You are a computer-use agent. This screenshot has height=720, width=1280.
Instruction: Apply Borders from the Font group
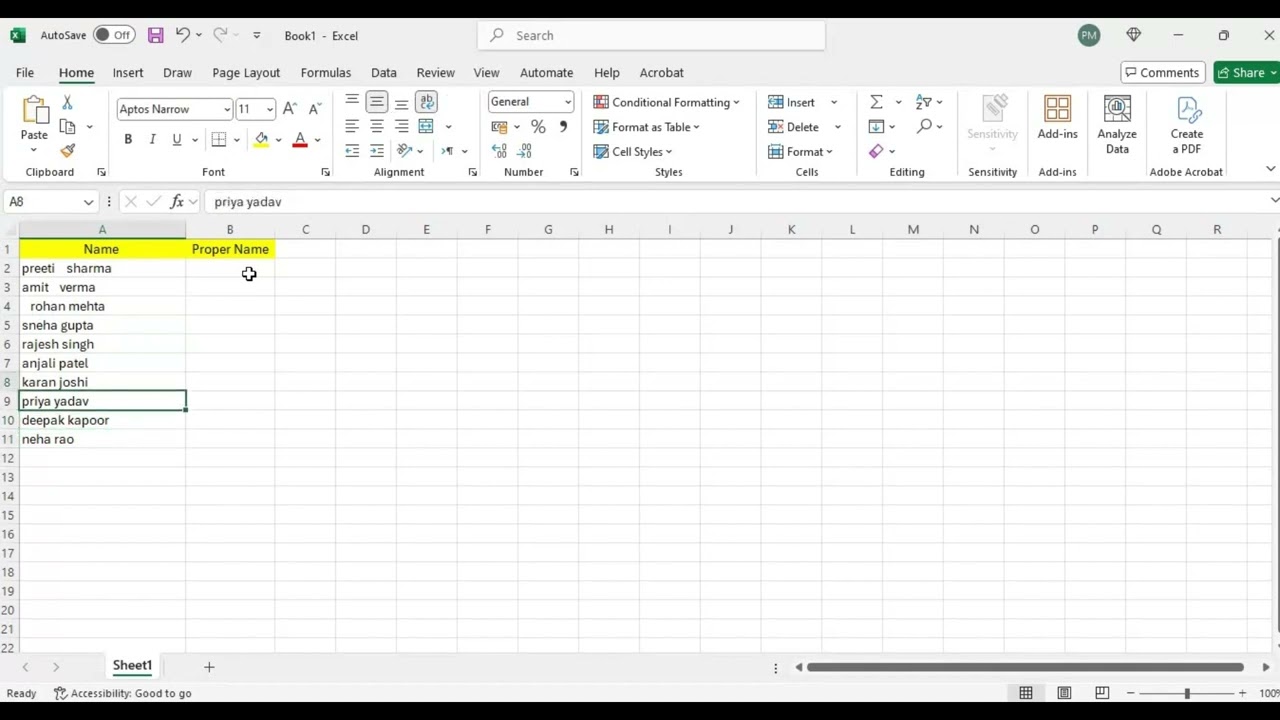pos(218,139)
